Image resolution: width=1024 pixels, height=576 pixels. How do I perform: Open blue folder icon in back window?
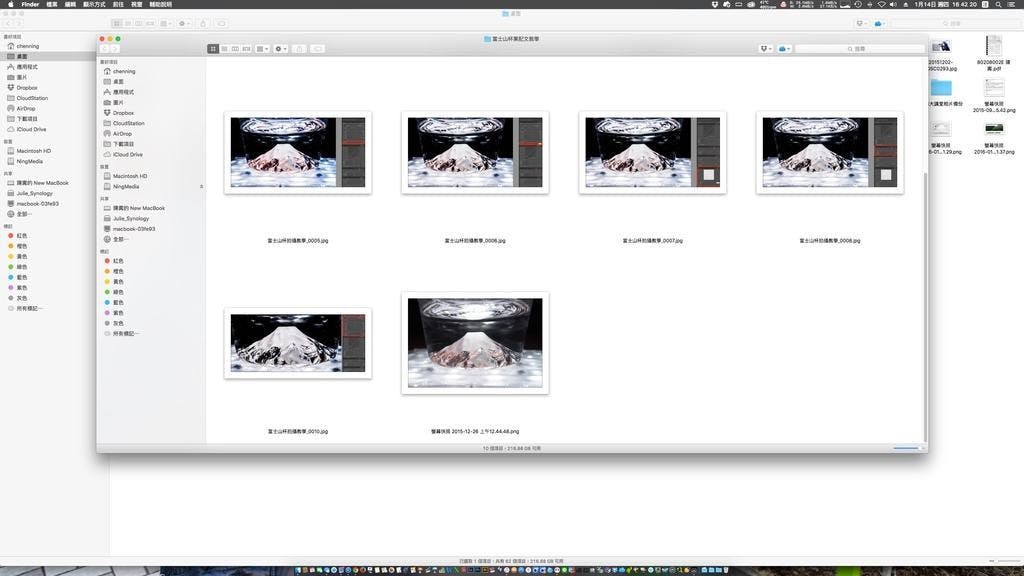pyautogui.click(x=941, y=88)
